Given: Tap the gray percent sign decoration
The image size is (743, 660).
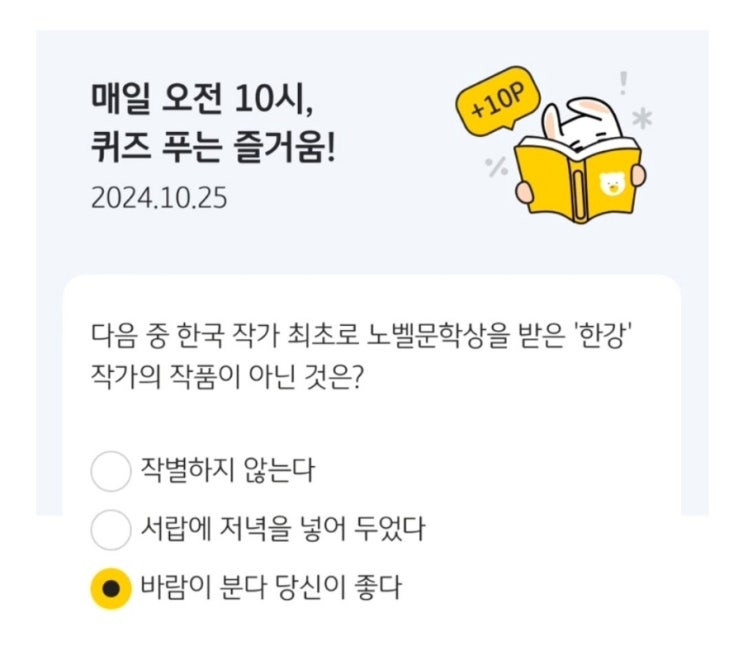Looking at the screenshot, I should tap(497, 166).
